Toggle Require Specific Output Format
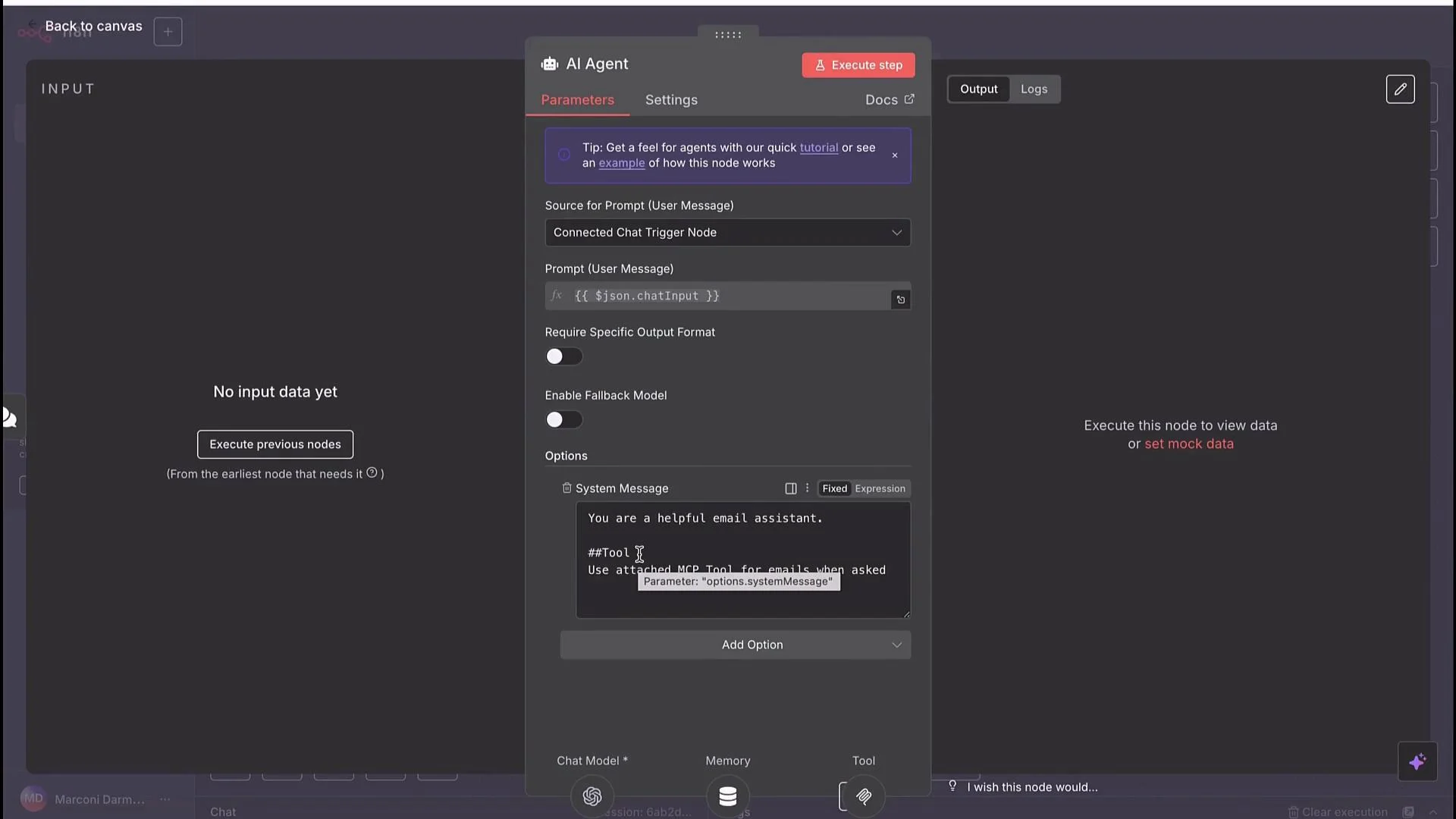The height and width of the screenshot is (819, 1456). [563, 357]
